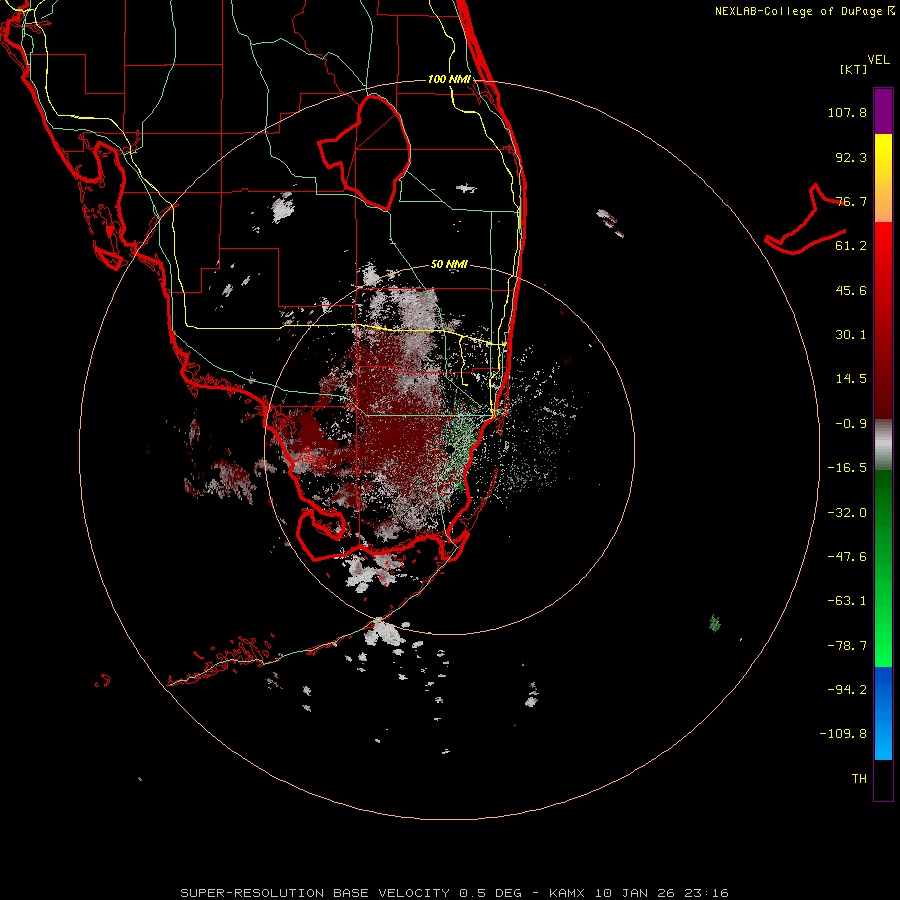
Task: Click the 61.2 legend value
Action: pos(851,246)
